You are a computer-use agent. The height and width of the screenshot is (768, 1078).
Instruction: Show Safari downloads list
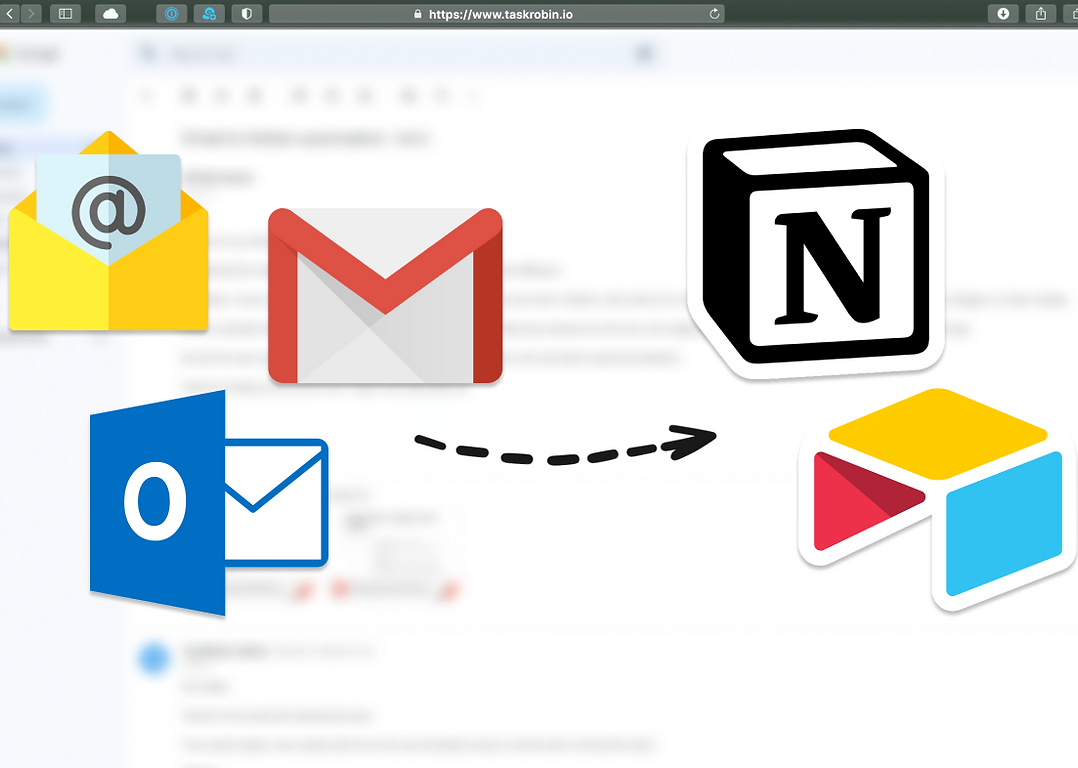coord(1003,14)
